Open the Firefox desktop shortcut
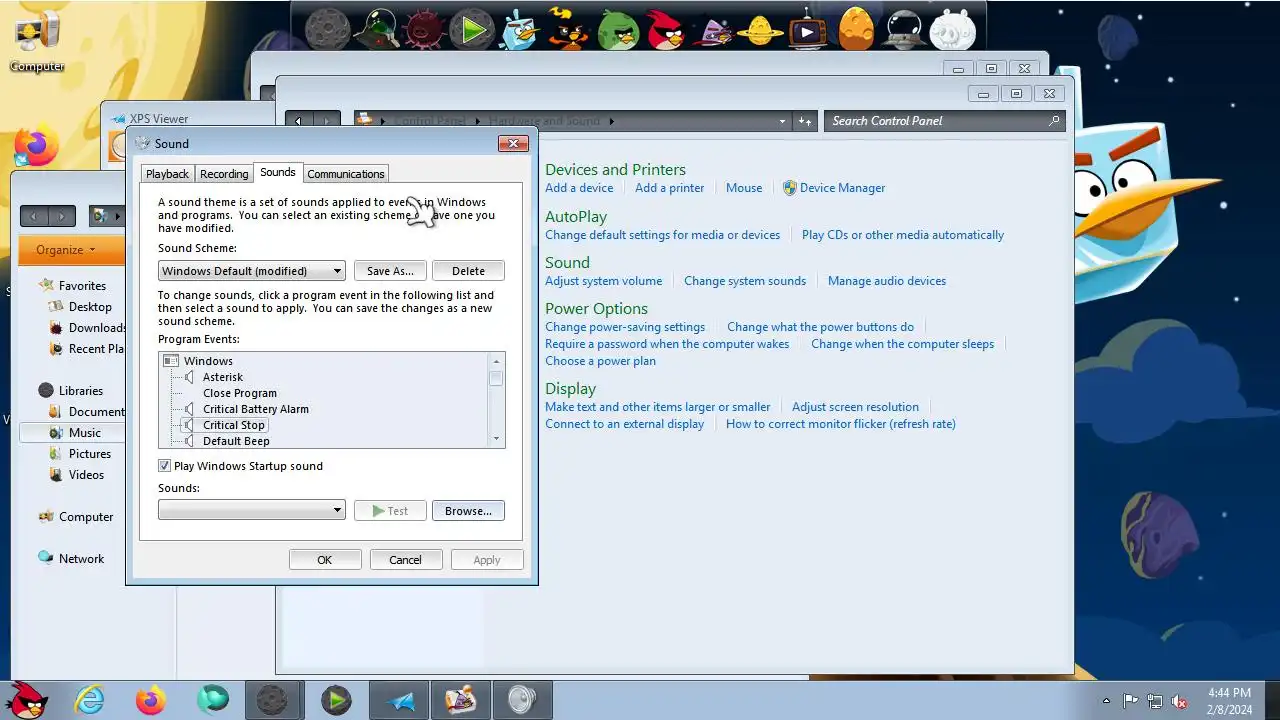Screen dimensions: 1280x720 [36, 147]
